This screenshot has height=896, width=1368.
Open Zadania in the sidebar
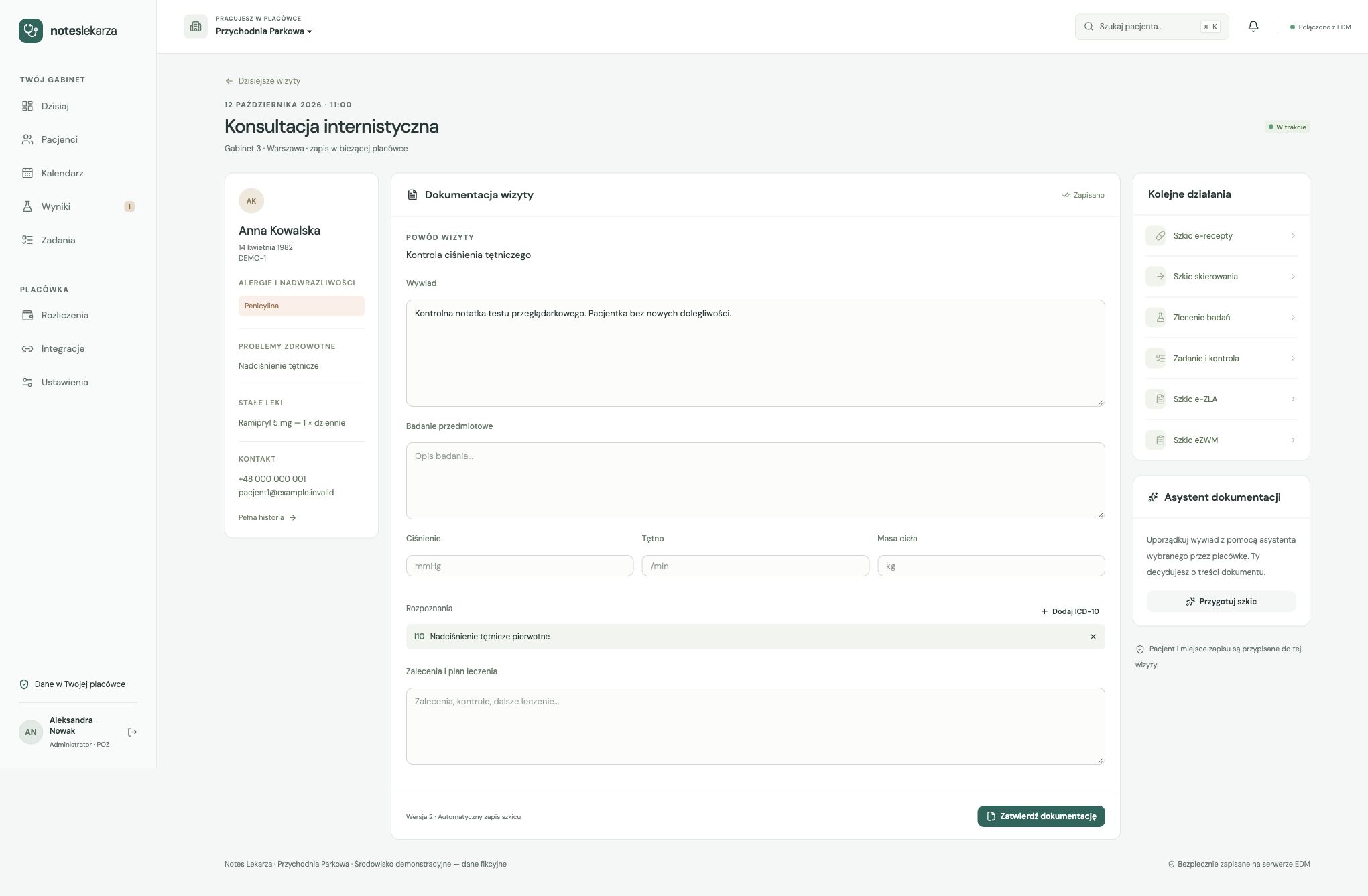pyautogui.click(x=78, y=240)
